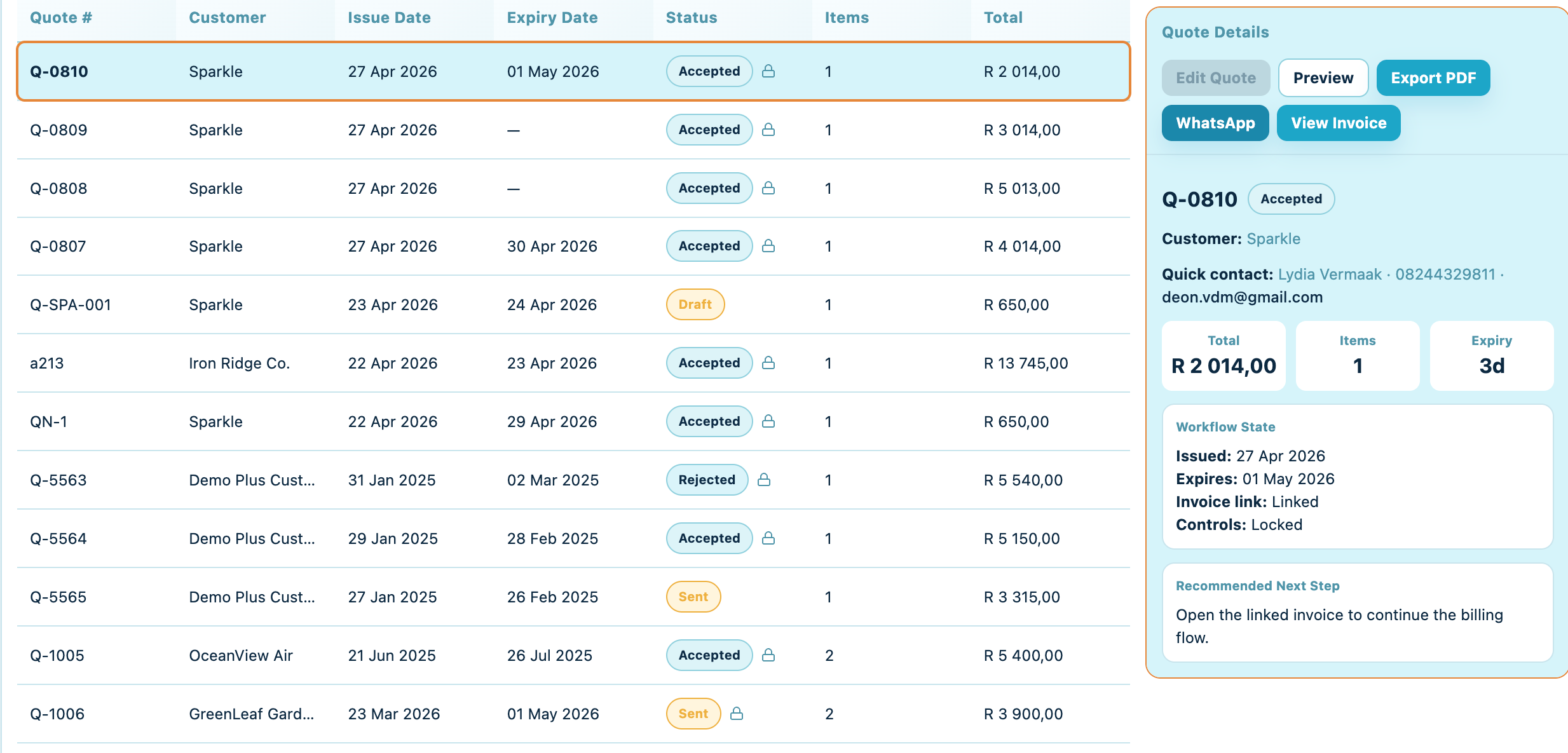Viewport: 1568px width, 753px height.
Task: Click the Lydia Vermaak contact link
Action: [1329, 274]
